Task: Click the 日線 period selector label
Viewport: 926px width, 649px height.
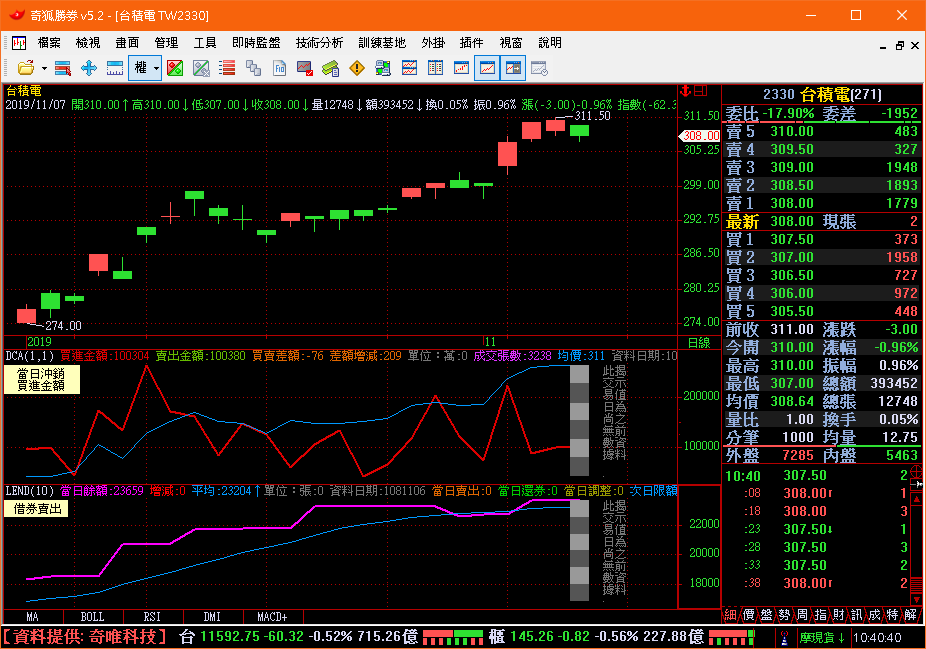Action: (699, 343)
